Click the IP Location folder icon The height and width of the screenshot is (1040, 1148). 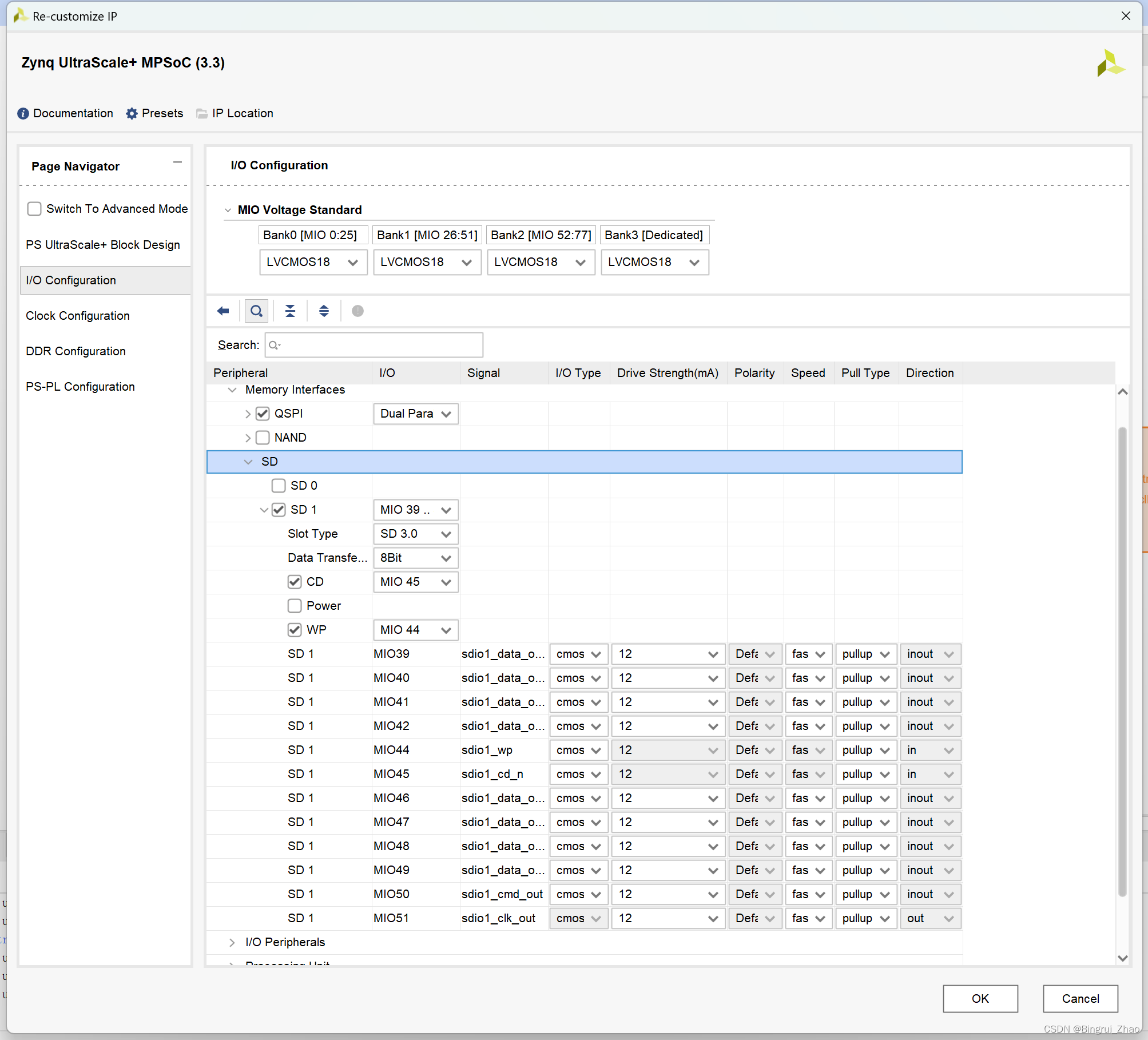[x=202, y=113]
